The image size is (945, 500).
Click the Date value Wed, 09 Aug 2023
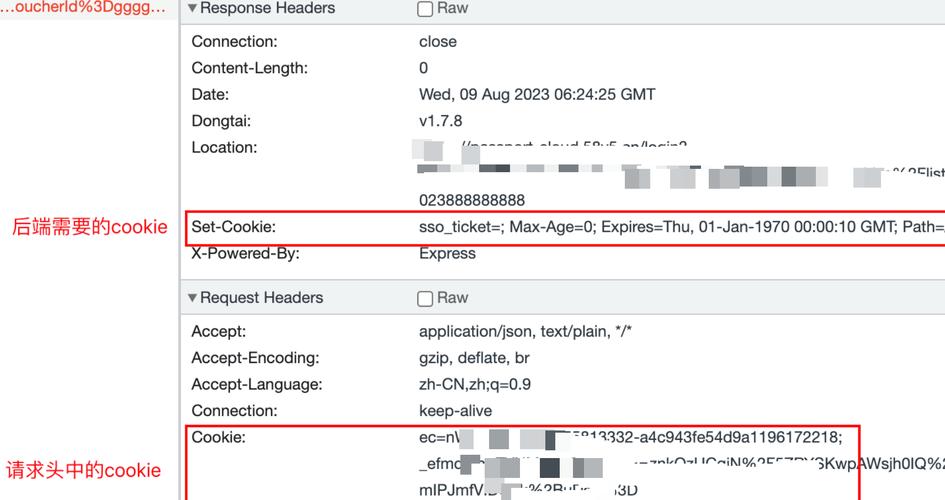[x=537, y=95]
